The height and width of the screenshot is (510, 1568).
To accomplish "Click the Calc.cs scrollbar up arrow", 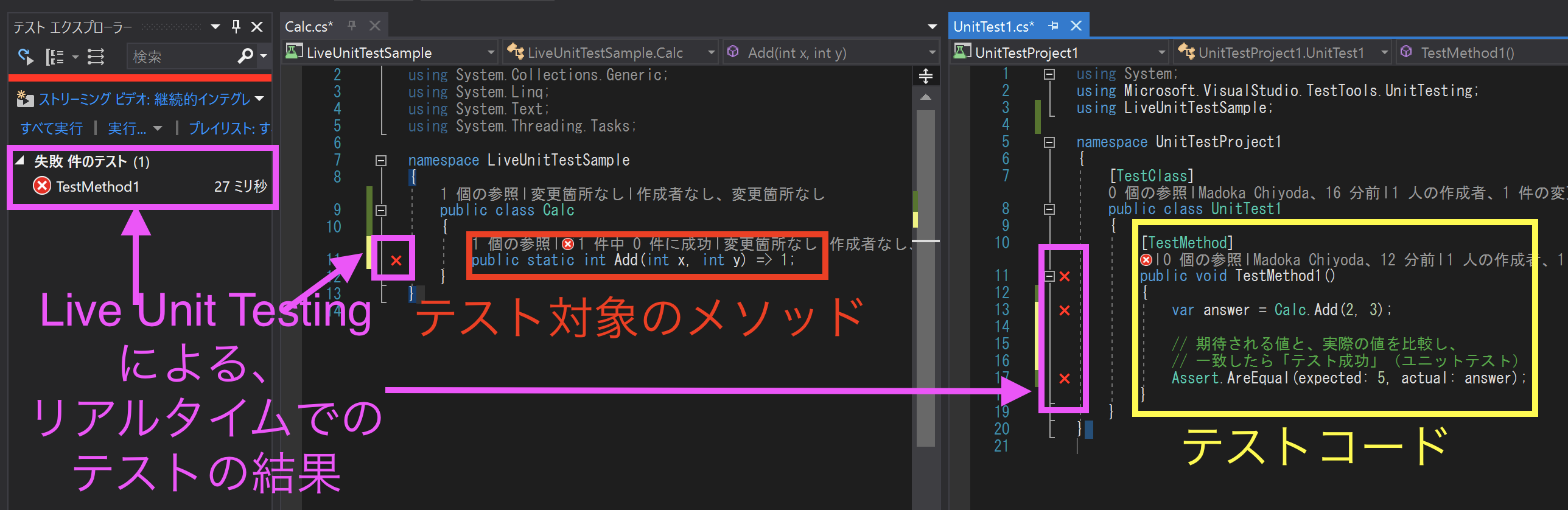I will 926,97.
